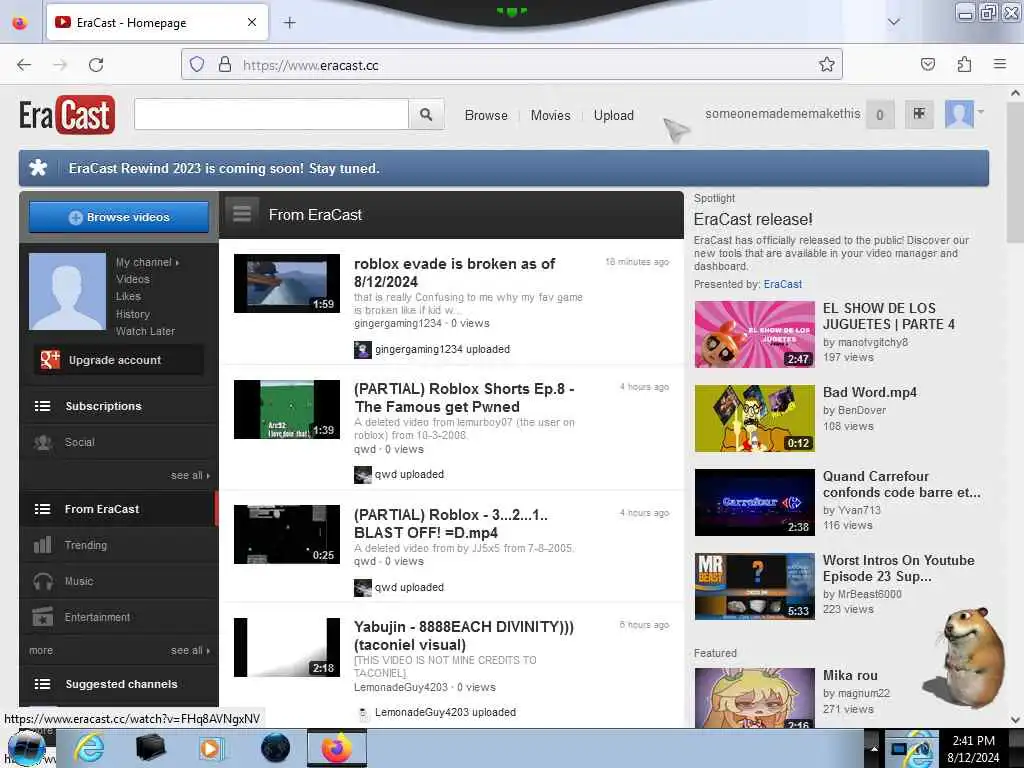Viewport: 1024px width, 768px height.
Task: Open the user avatar icon in header
Action: coord(959,114)
